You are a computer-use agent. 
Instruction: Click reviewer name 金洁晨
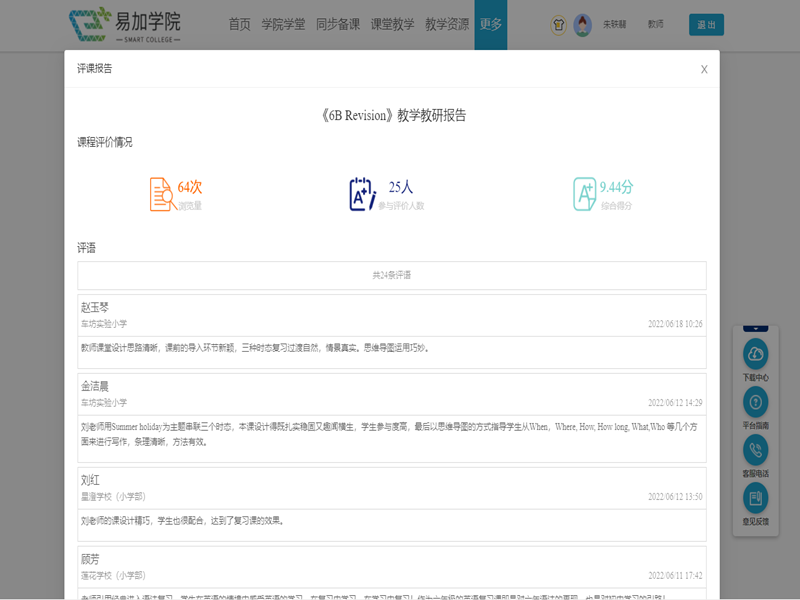pos(95,386)
